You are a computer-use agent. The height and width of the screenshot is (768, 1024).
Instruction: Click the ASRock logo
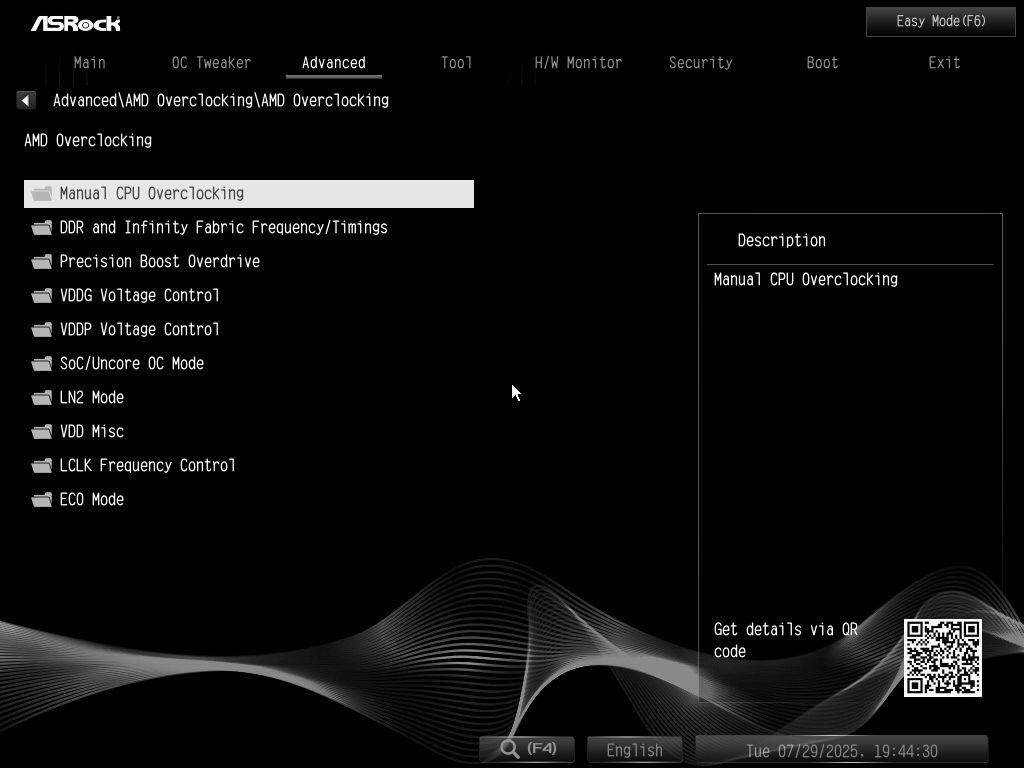point(76,24)
